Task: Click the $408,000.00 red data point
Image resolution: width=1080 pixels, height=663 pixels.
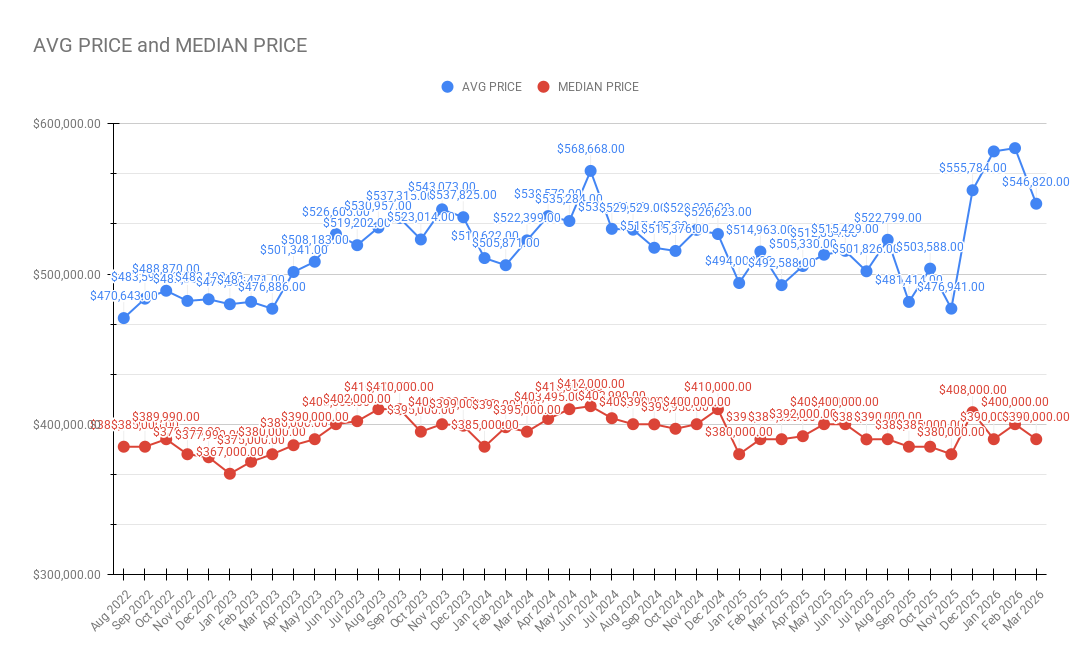Action: click(973, 412)
